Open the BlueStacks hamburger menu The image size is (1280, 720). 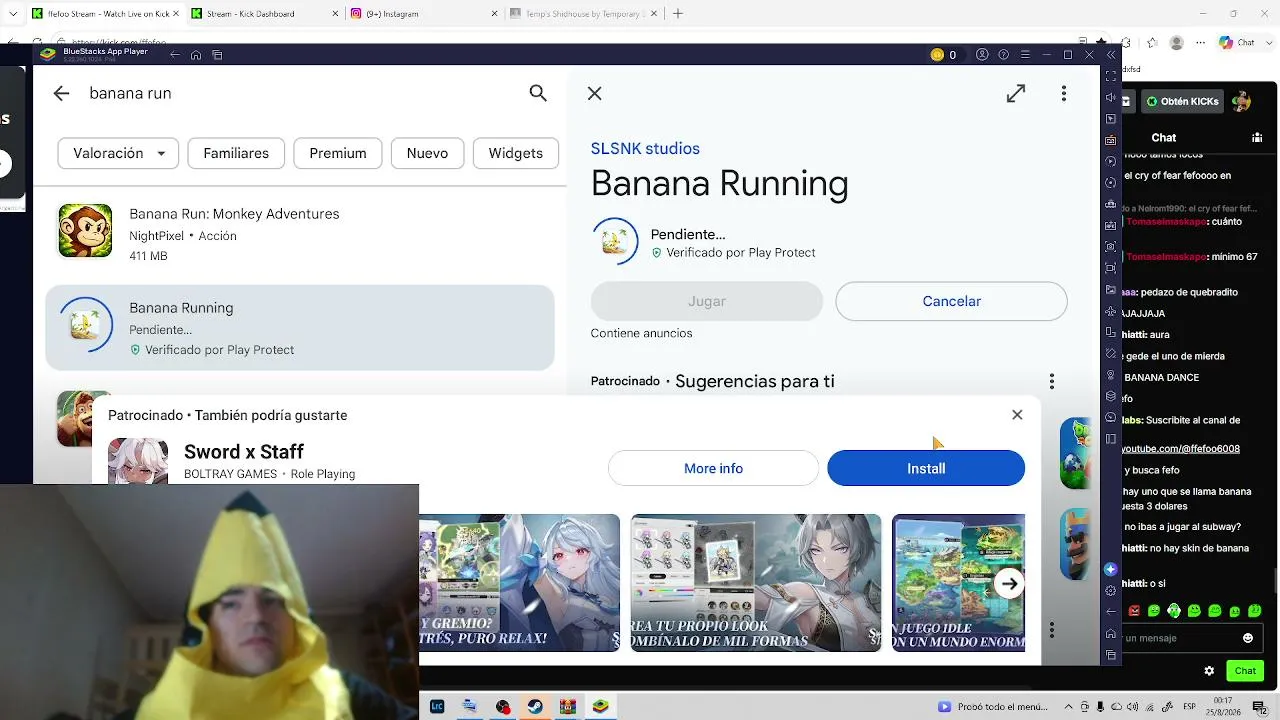tap(1025, 55)
